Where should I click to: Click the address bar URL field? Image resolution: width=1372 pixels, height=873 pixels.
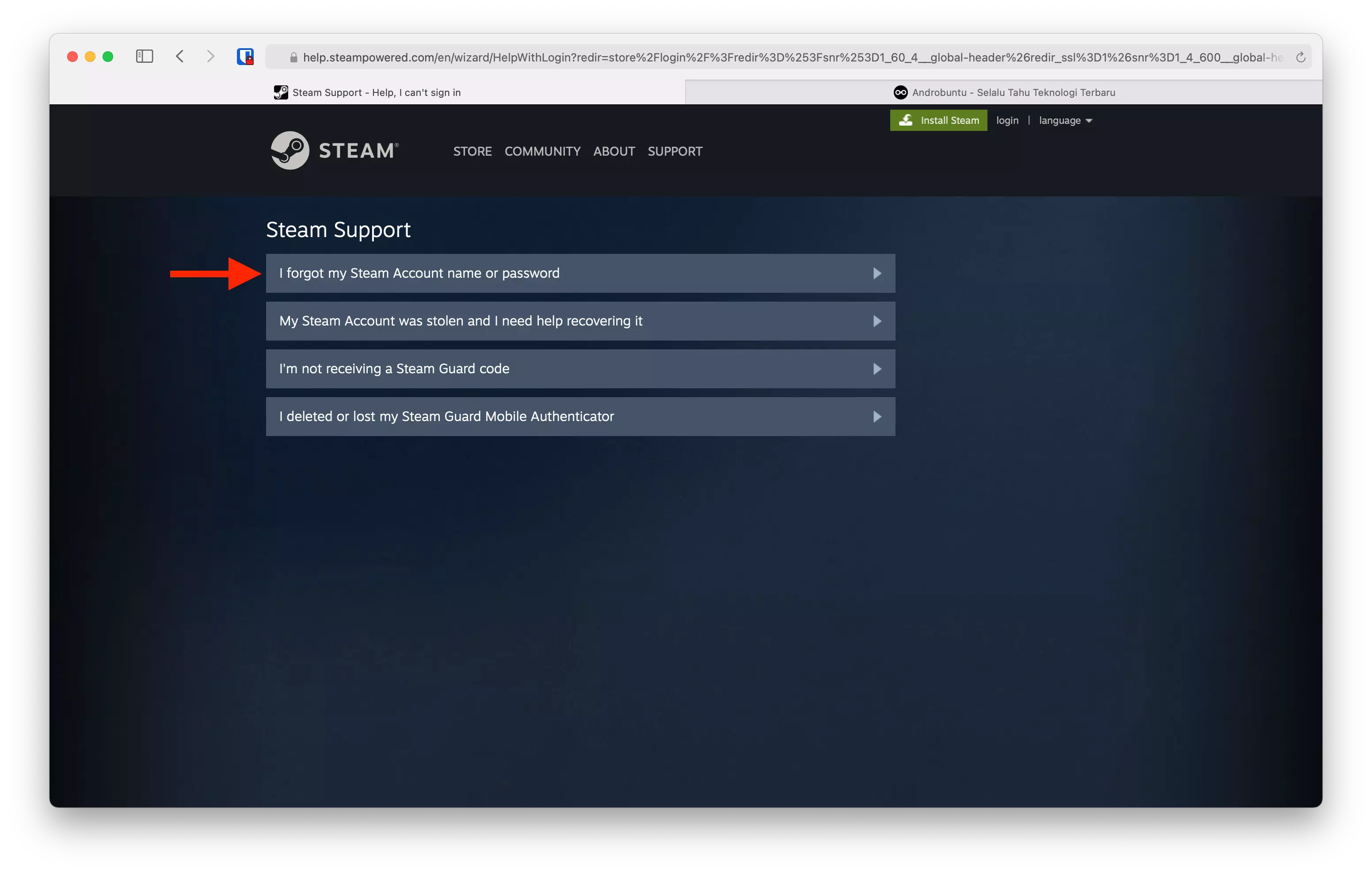click(x=684, y=57)
